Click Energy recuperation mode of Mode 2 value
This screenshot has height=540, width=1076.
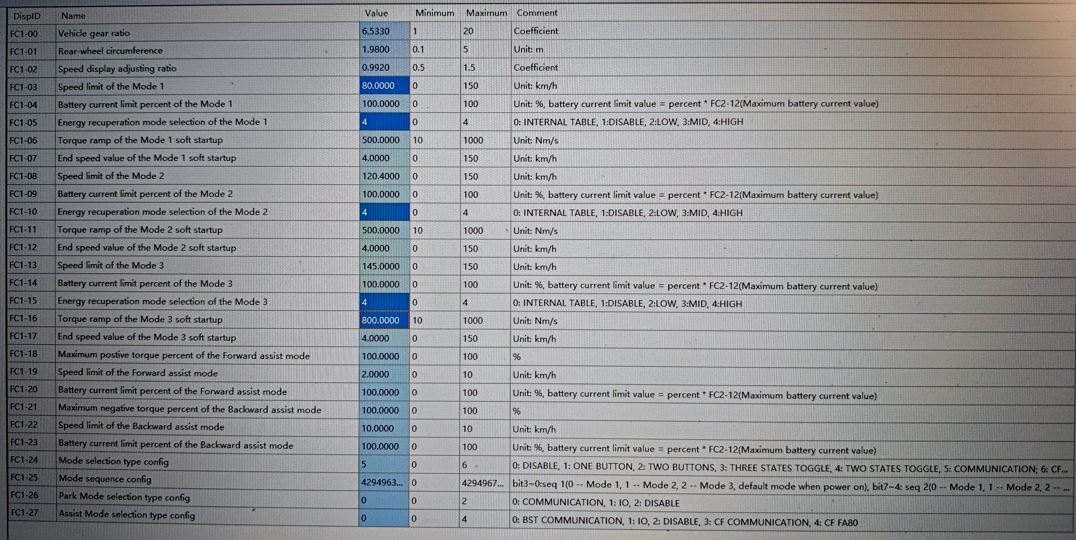point(384,212)
